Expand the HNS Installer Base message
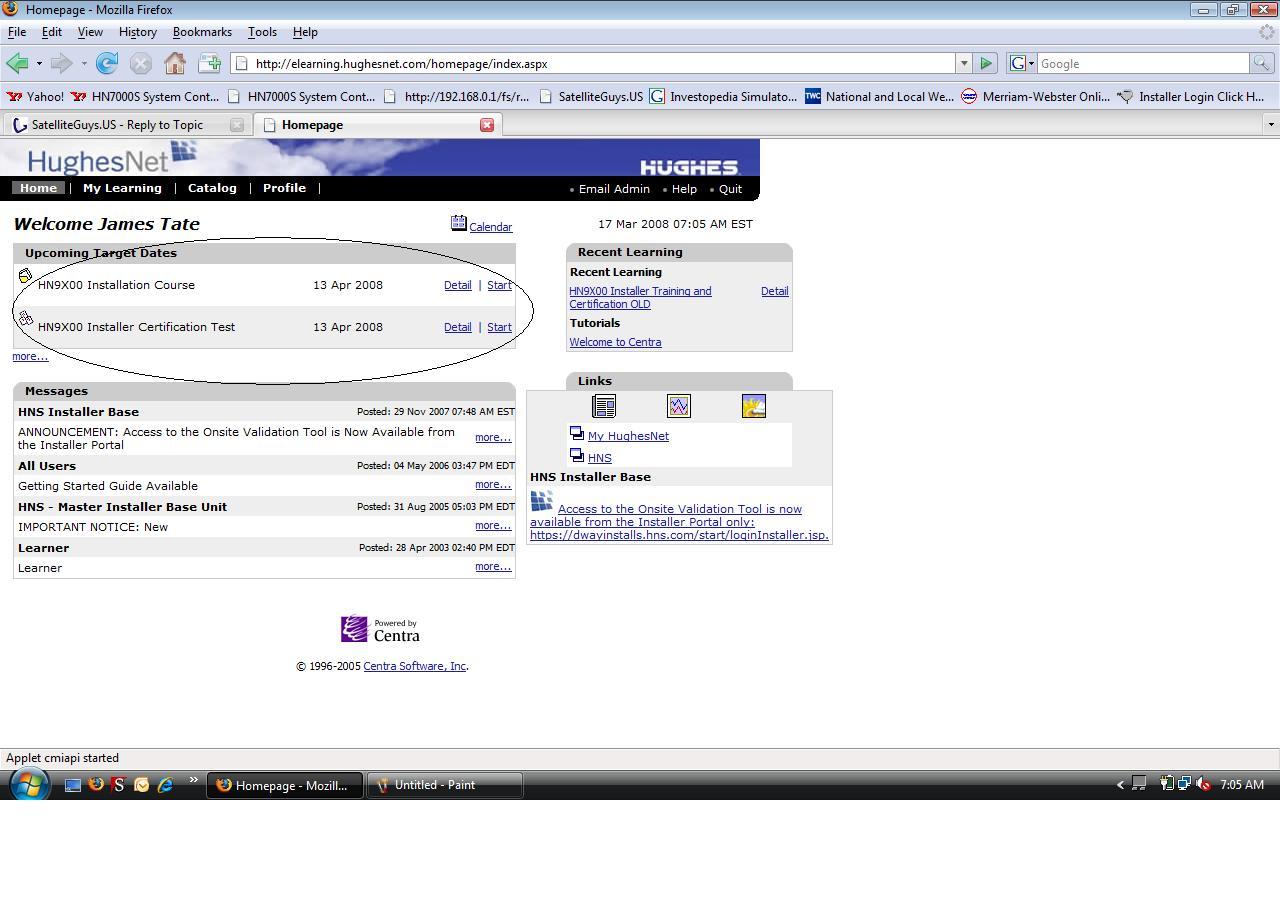1280x912 pixels. [493, 437]
